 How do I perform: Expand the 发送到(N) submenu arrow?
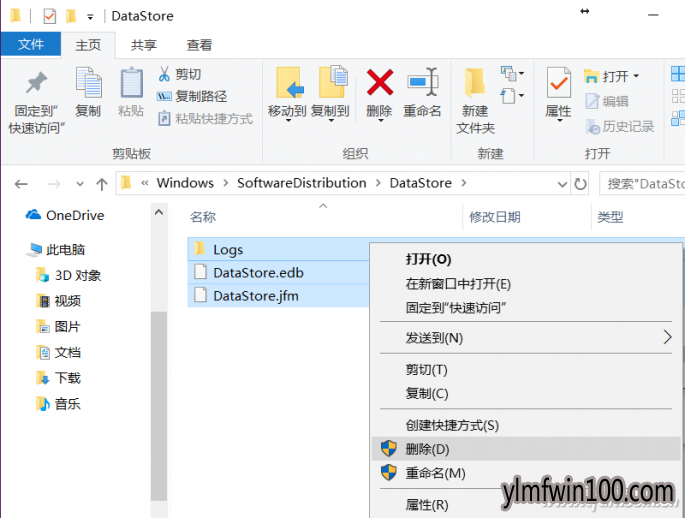(667, 337)
